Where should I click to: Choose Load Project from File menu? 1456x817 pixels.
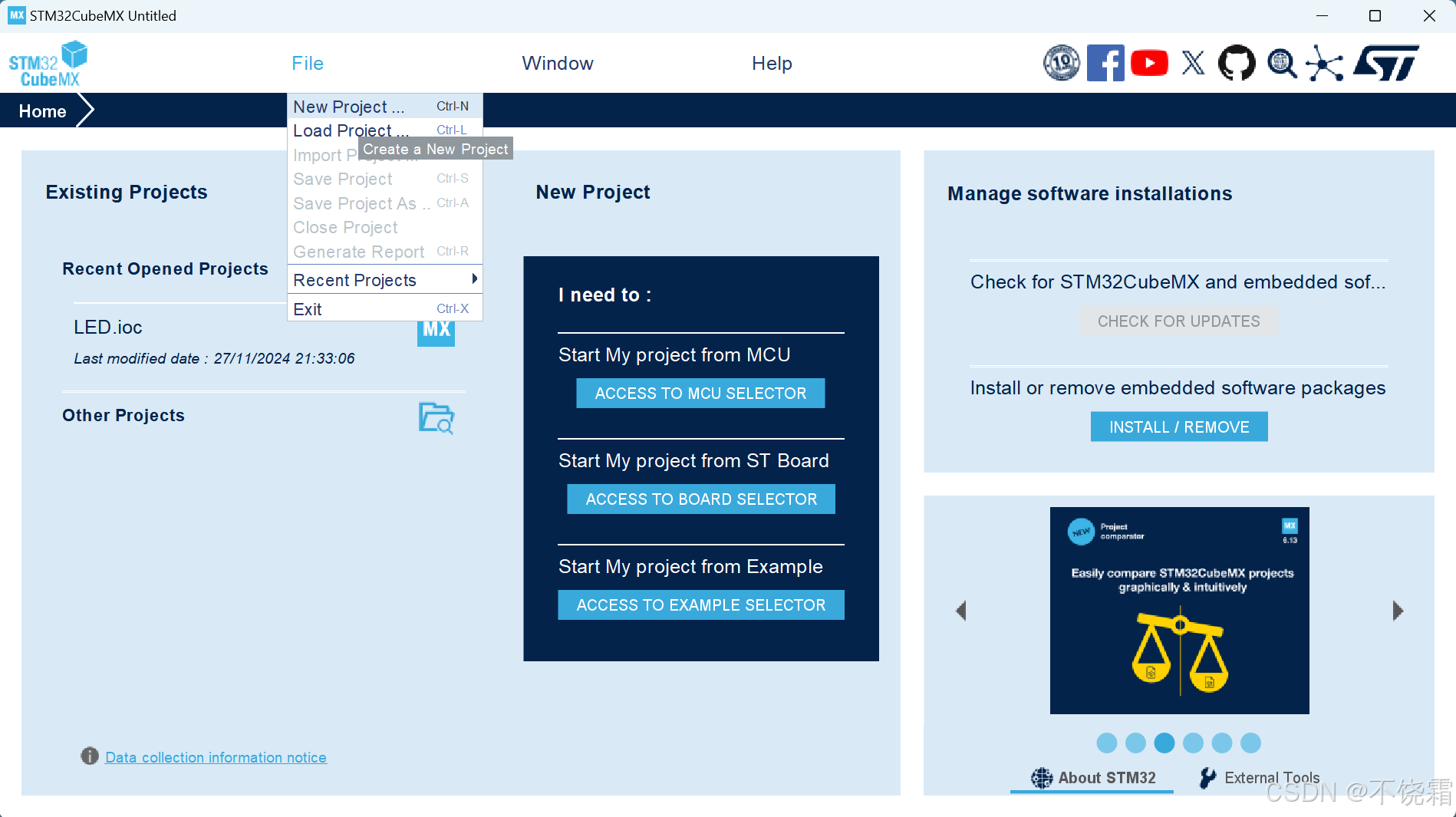384,130
